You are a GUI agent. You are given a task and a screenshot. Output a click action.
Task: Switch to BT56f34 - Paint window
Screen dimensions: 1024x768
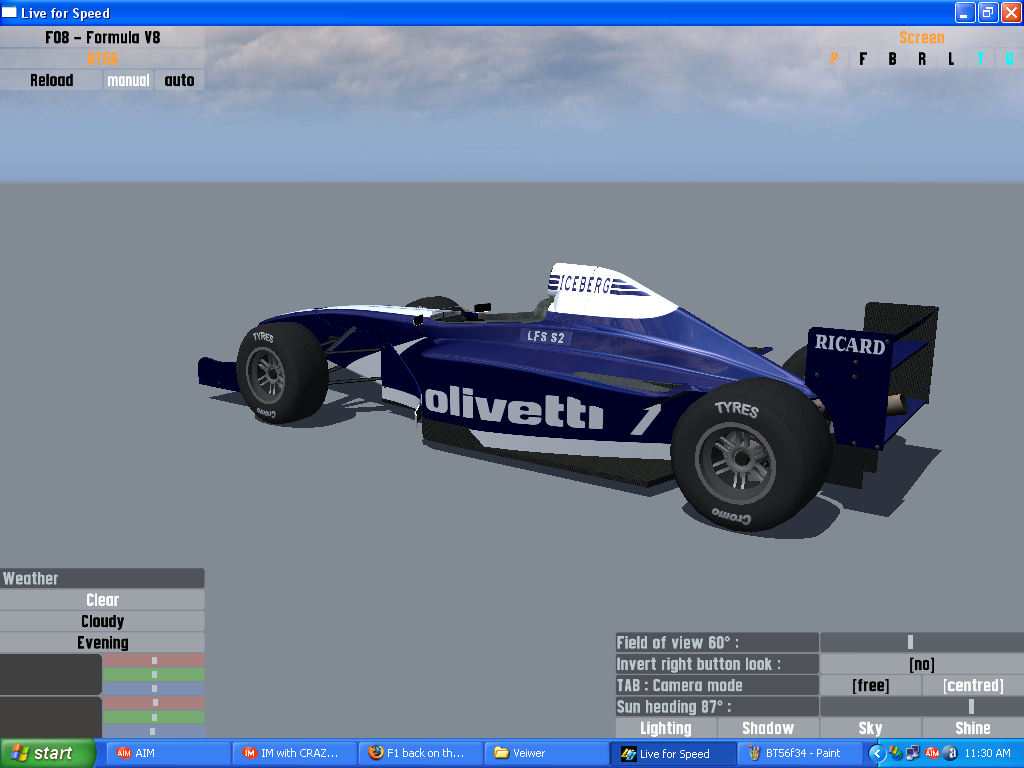pos(799,753)
